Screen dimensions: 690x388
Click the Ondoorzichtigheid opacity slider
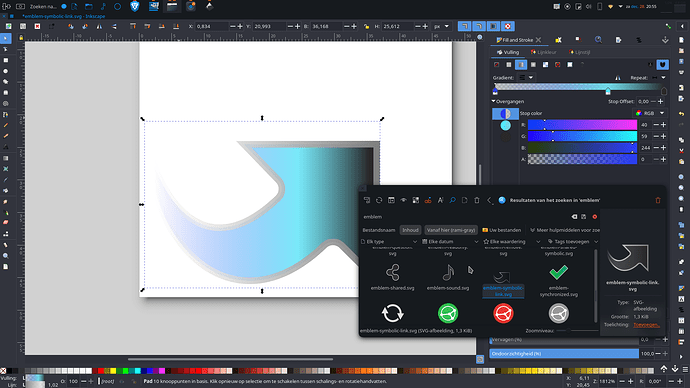564,354
